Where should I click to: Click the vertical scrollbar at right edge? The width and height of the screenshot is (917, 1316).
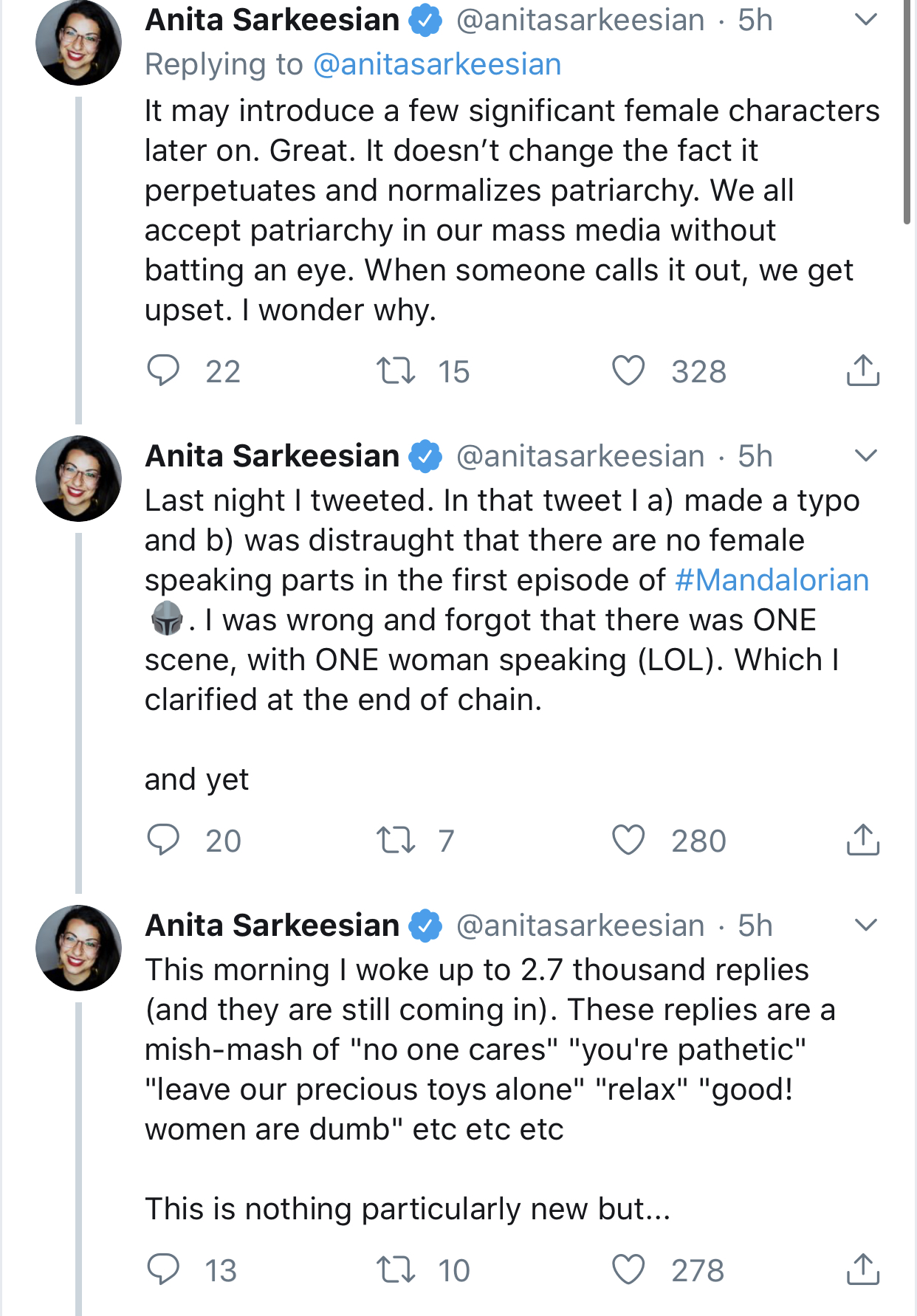[907, 111]
